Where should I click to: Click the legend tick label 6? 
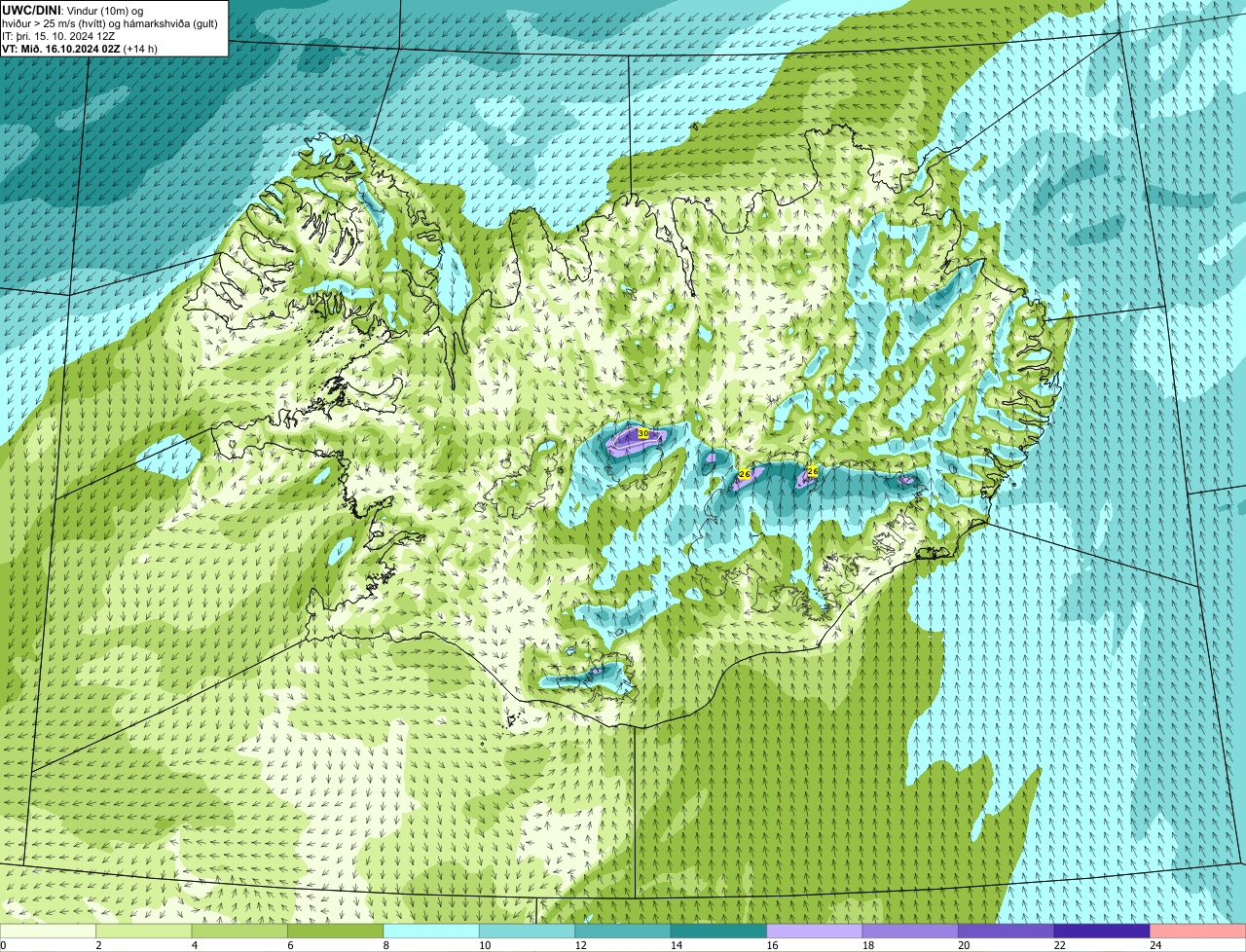[x=290, y=944]
